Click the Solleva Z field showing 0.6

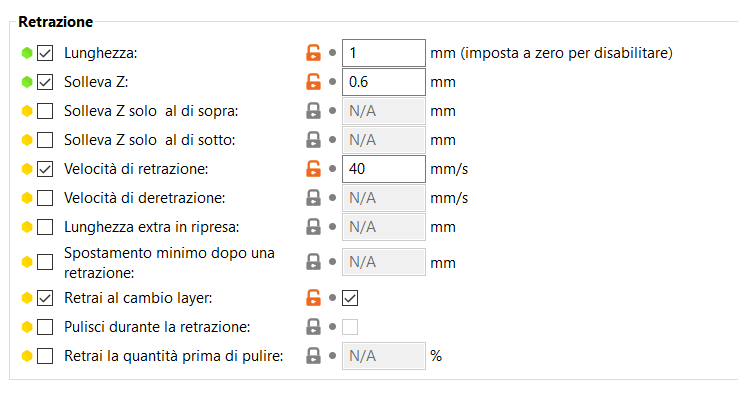point(384,82)
